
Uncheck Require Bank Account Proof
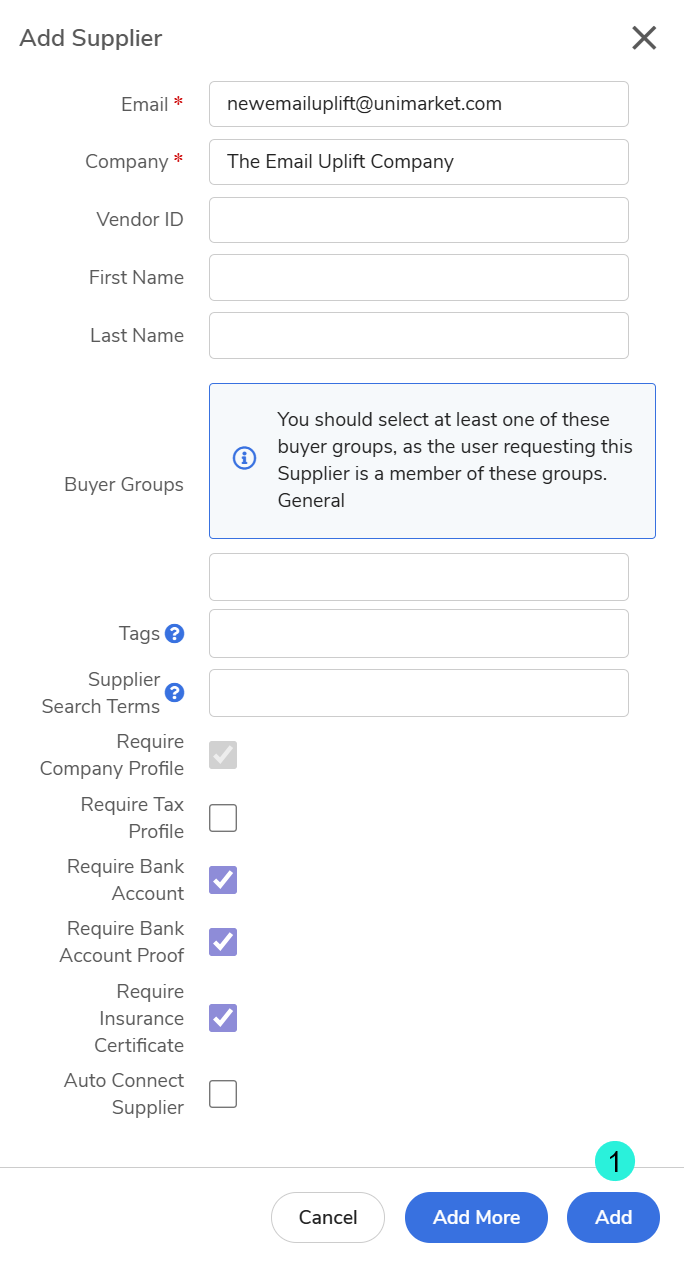[223, 942]
